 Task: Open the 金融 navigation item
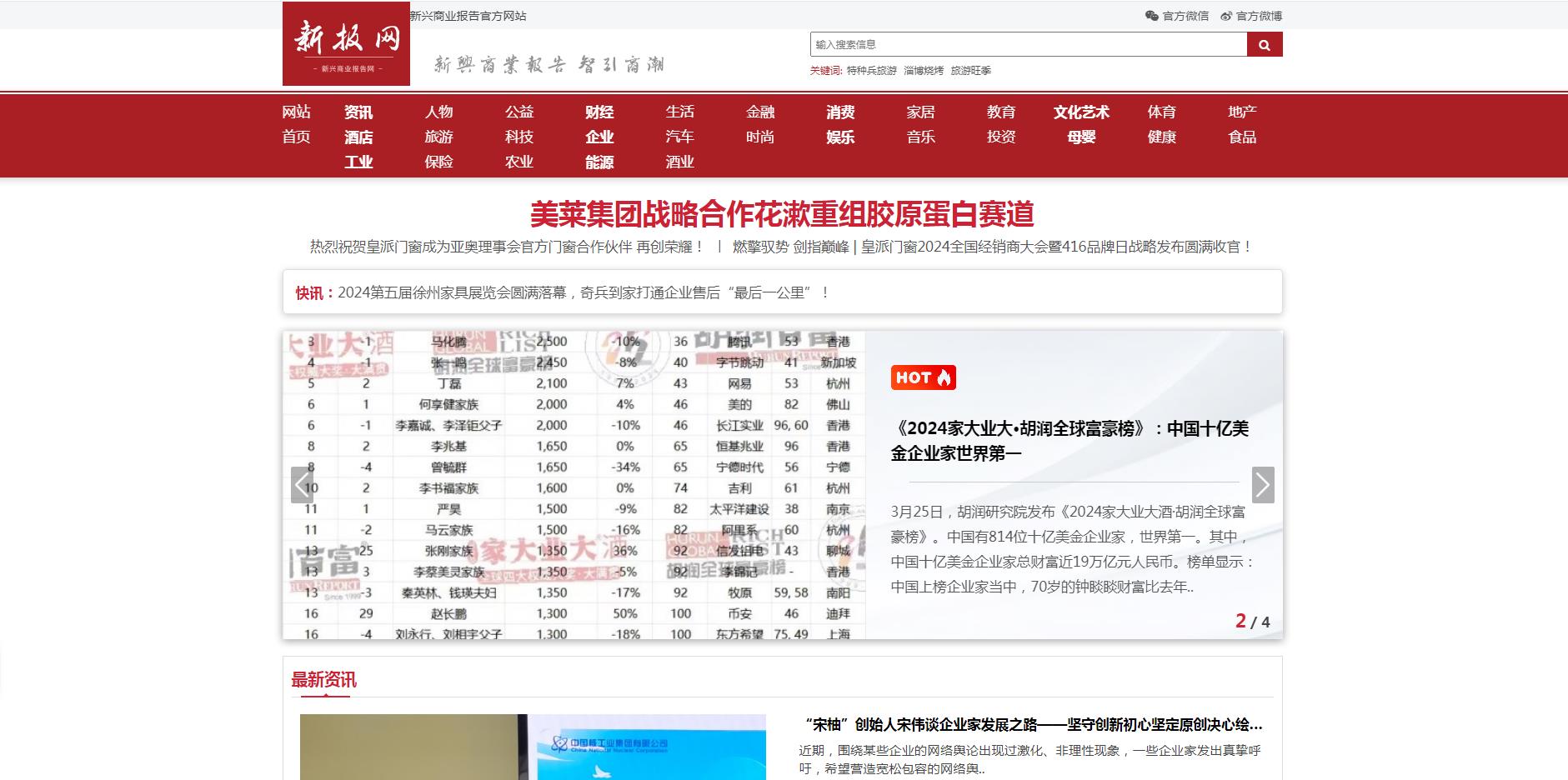760,112
